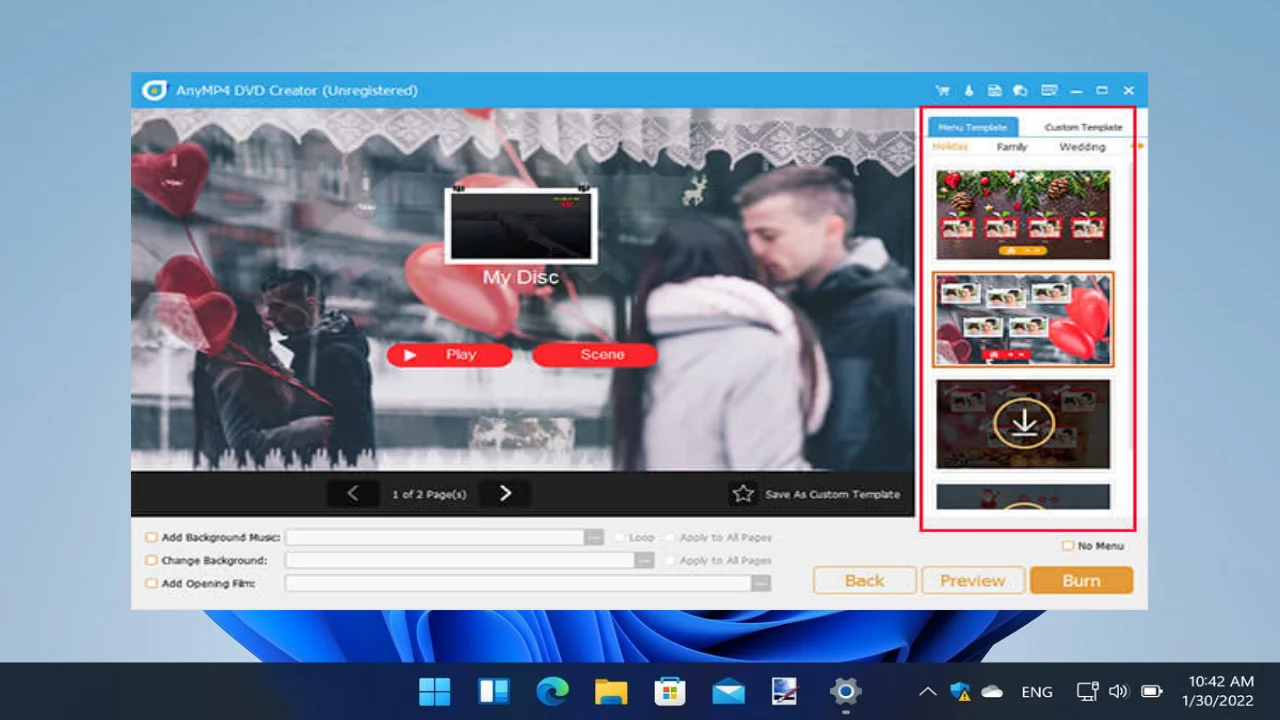Image resolution: width=1280 pixels, height=720 pixels.
Task: Go to the next menu page arrow
Action: click(x=505, y=493)
